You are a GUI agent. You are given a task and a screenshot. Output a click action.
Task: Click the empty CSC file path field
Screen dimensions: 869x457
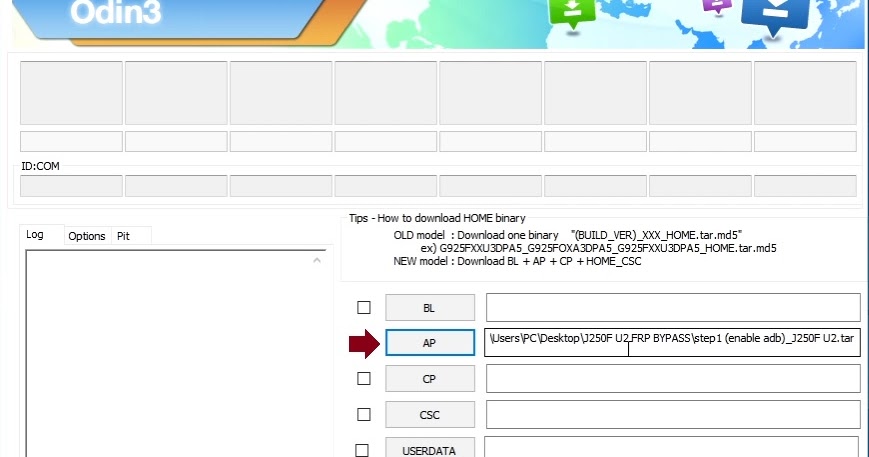[673, 414]
